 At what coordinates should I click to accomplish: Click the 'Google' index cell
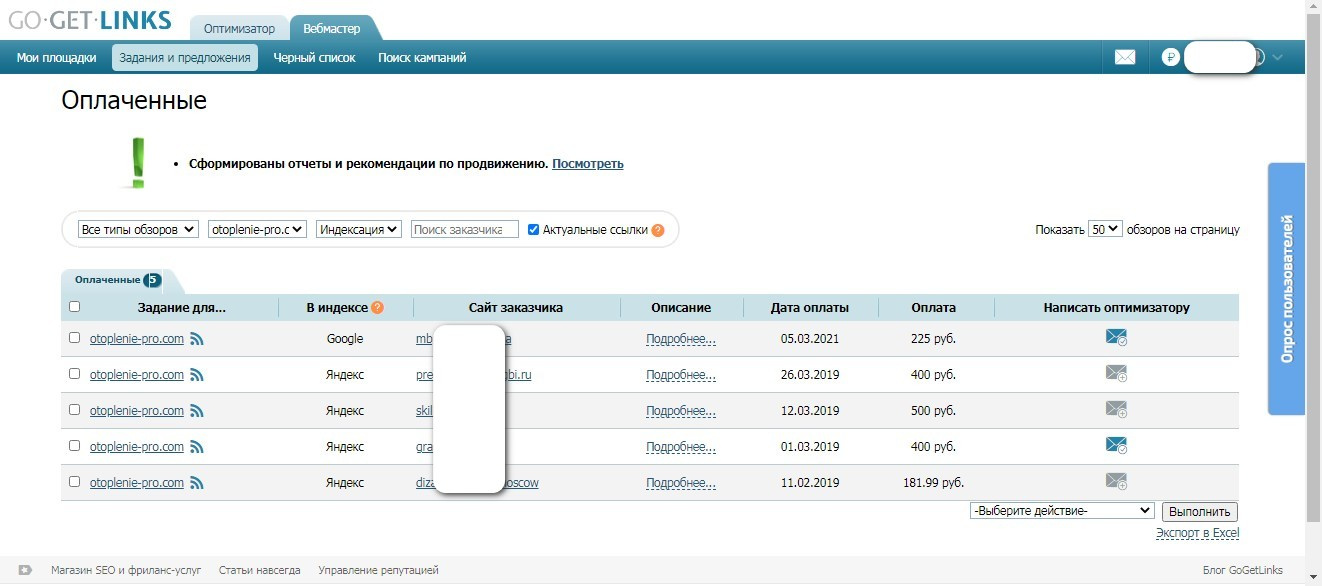click(345, 339)
